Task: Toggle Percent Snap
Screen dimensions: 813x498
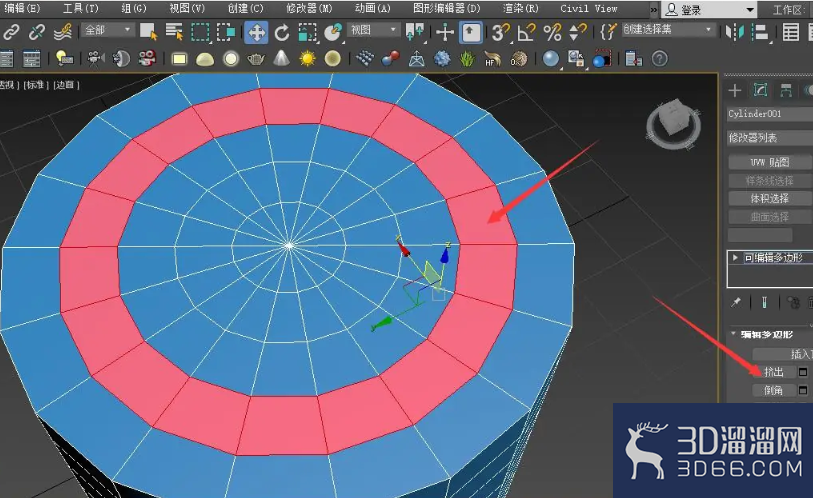Action: (553, 32)
